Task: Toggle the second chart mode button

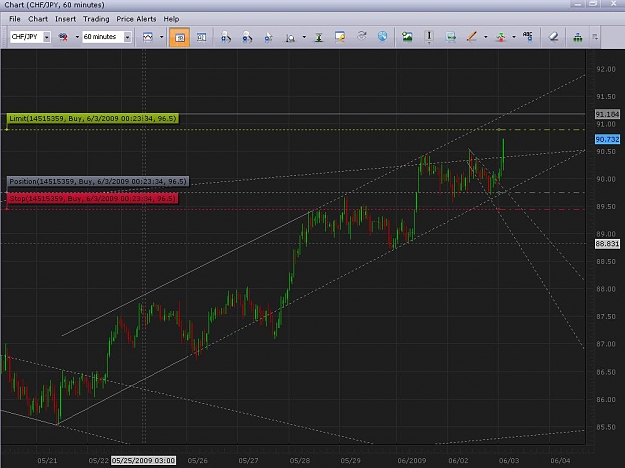Action: (201, 37)
